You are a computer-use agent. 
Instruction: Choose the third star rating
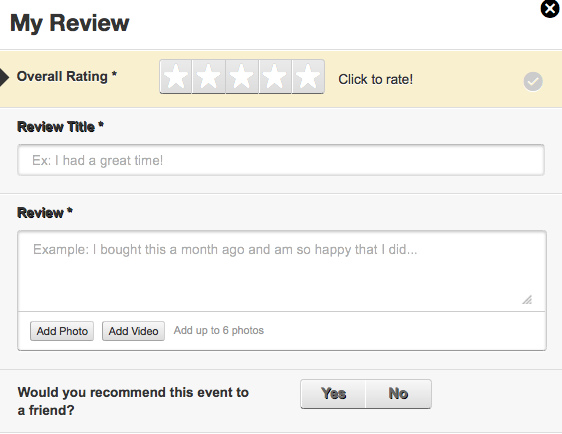click(x=242, y=76)
